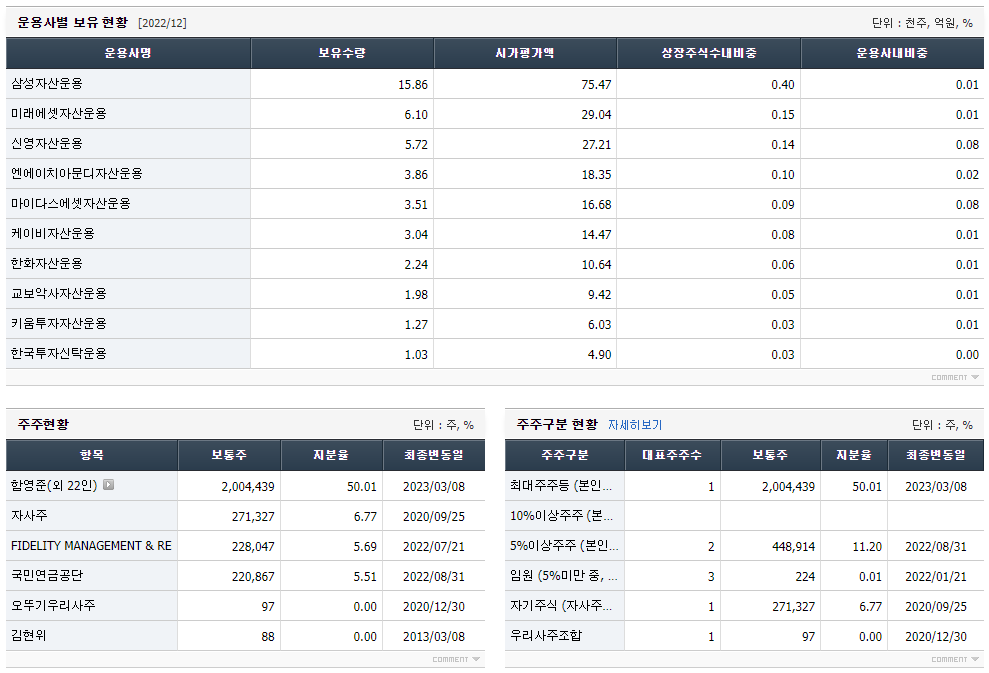This screenshot has height=673, width=989.
Task: Click 운용사별 보유 현황 section title
Action: pyautogui.click(x=73, y=23)
